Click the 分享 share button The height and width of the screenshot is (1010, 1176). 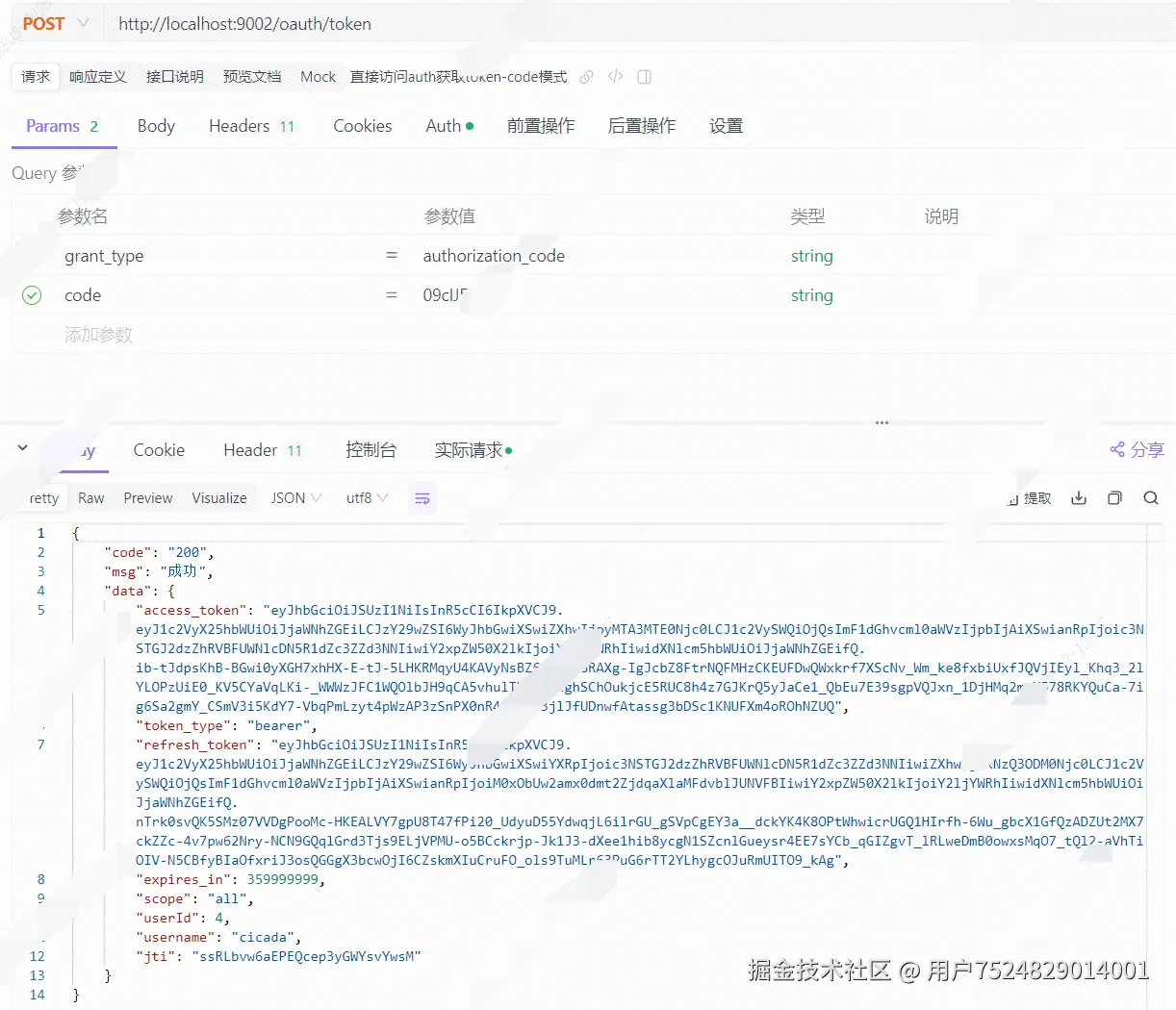point(1137,449)
